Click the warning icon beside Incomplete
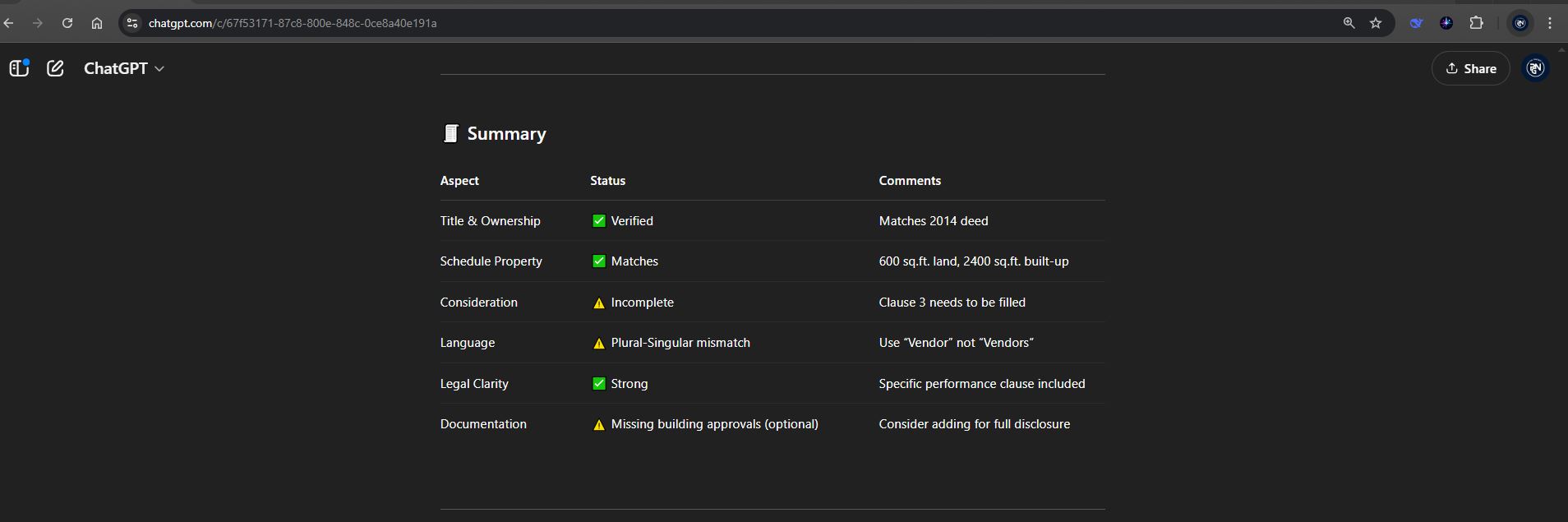Screen dimensions: 1568x522 [599, 303]
